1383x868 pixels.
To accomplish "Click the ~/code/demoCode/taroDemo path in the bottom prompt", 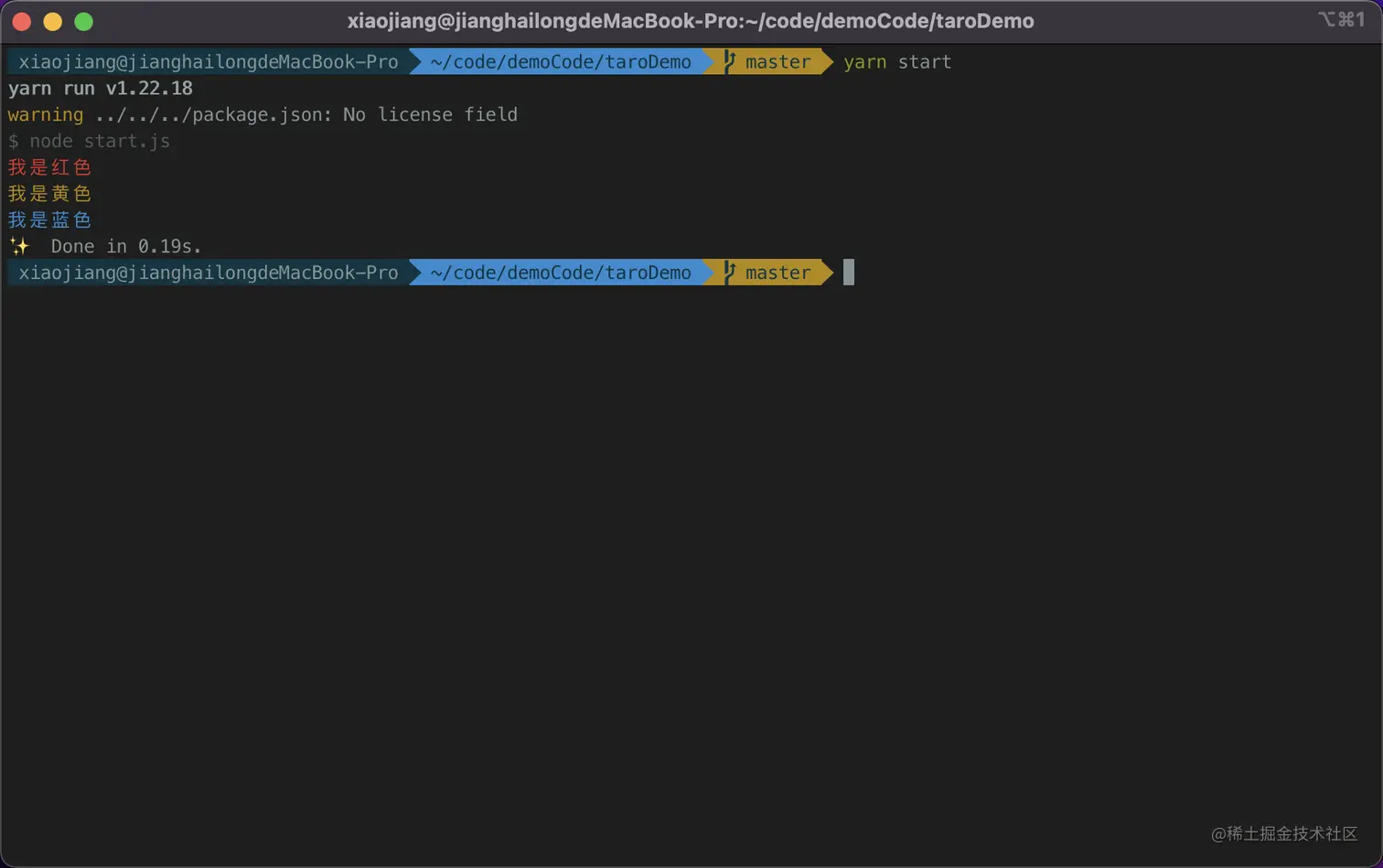I will point(561,273).
